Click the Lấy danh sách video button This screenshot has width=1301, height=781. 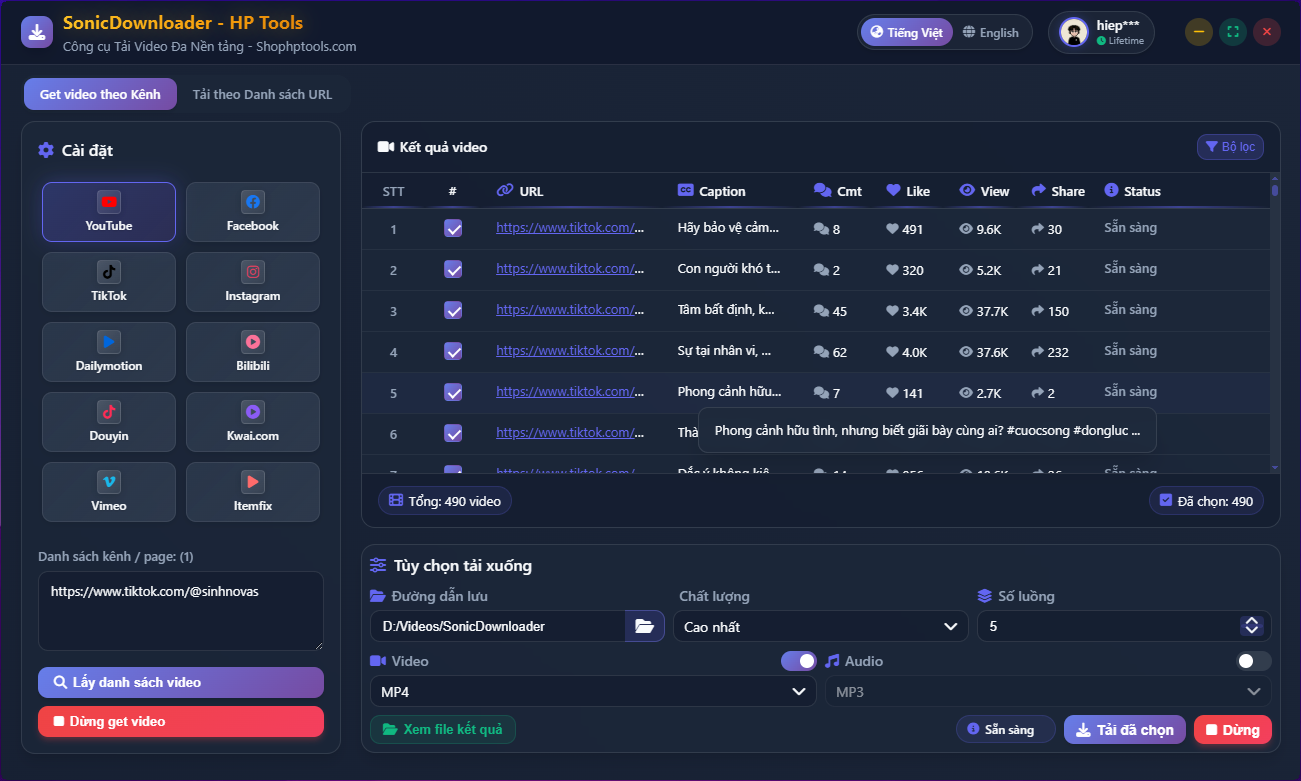pos(181,682)
